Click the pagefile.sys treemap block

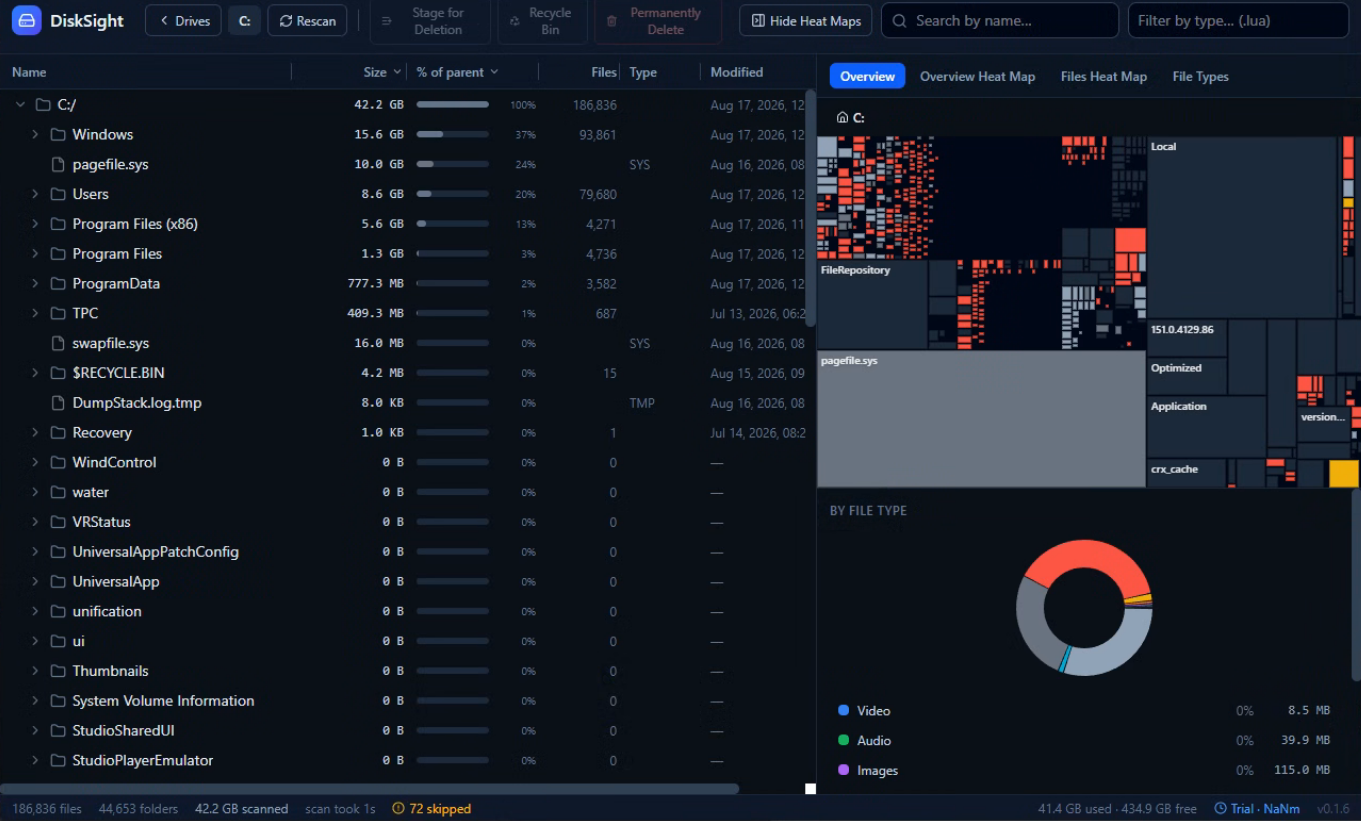pos(981,419)
